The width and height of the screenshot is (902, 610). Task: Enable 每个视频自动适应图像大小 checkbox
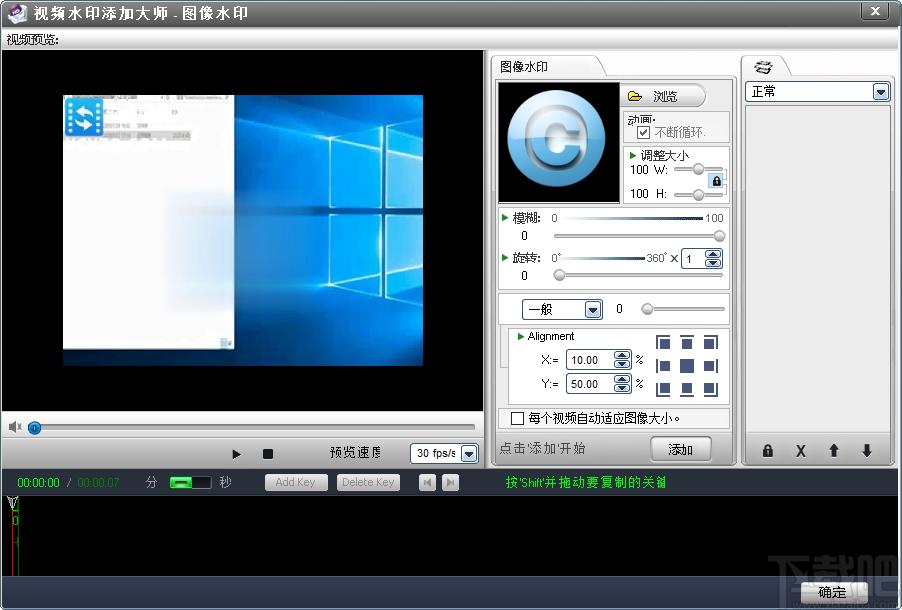click(517, 418)
